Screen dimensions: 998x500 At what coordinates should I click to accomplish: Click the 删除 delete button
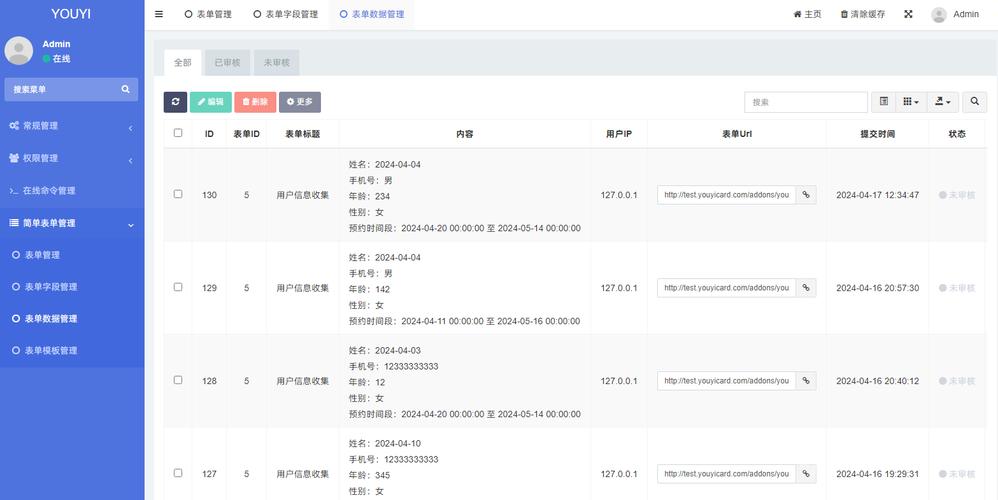pyautogui.click(x=255, y=102)
